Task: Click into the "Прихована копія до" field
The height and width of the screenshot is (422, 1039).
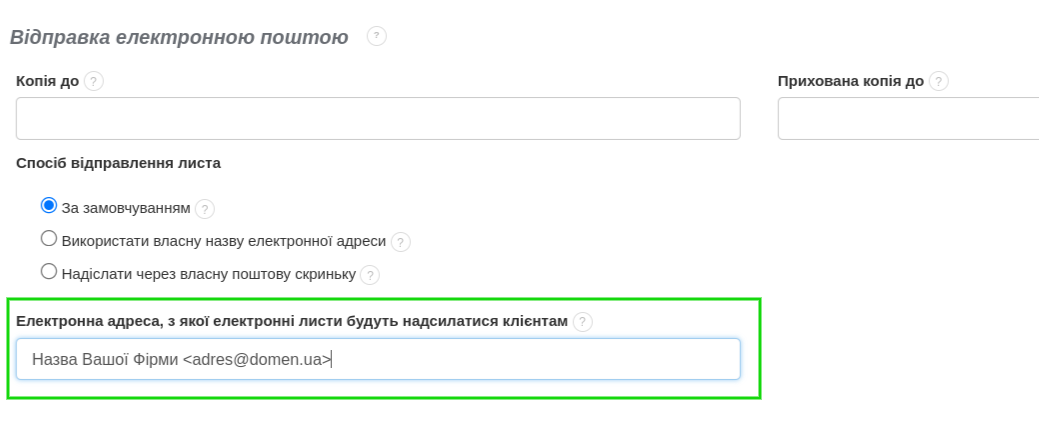Action: tap(908, 118)
